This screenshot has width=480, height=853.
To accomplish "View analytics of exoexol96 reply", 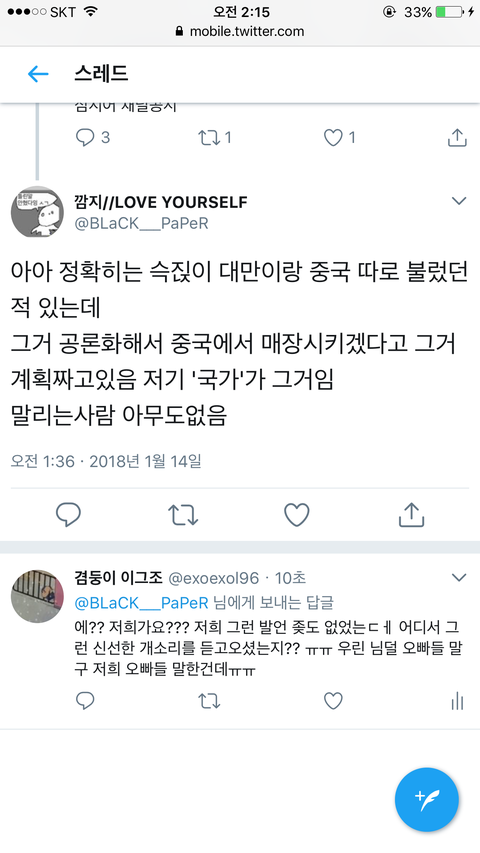I will tap(457, 701).
